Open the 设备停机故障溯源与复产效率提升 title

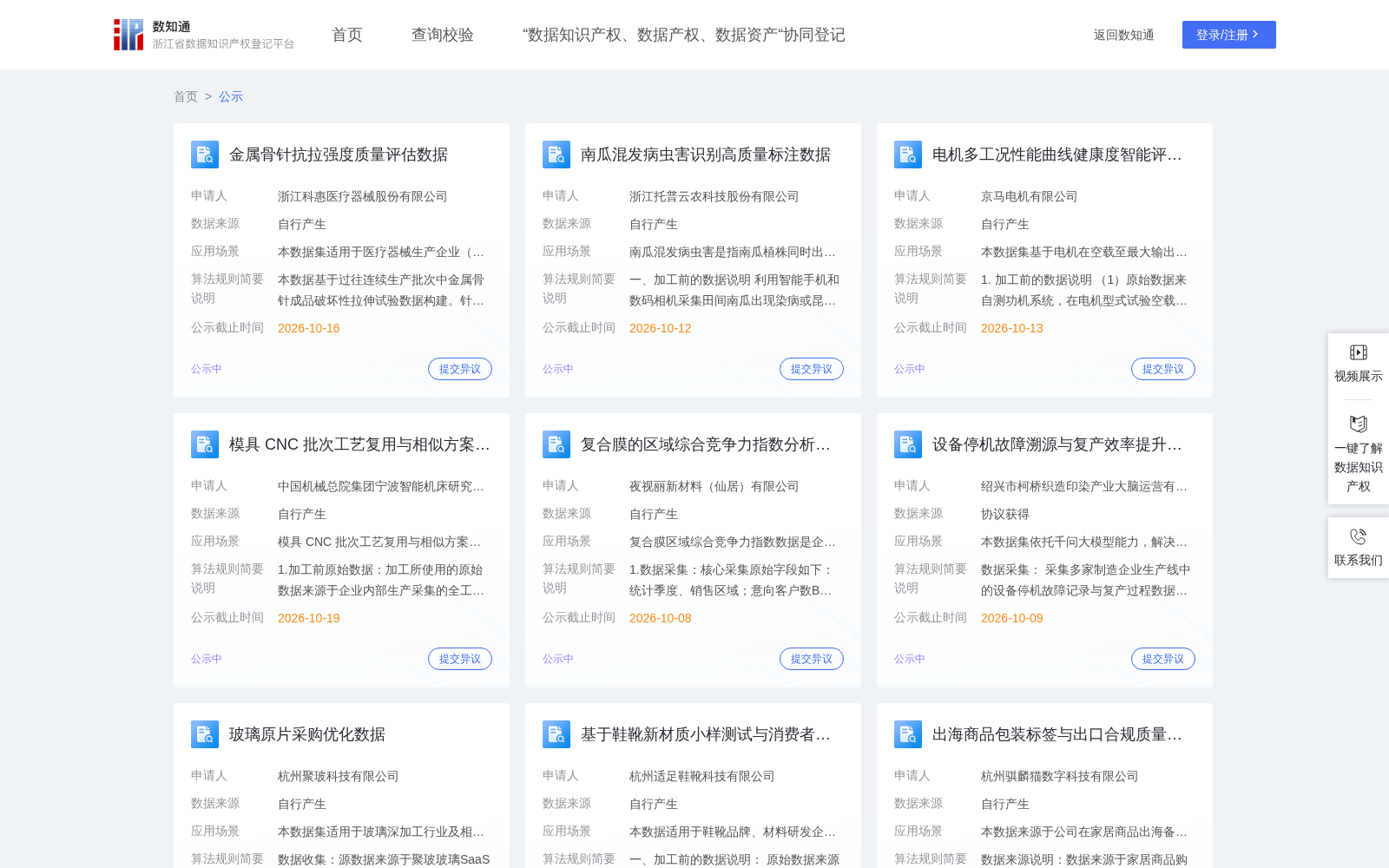pyautogui.click(x=1057, y=444)
